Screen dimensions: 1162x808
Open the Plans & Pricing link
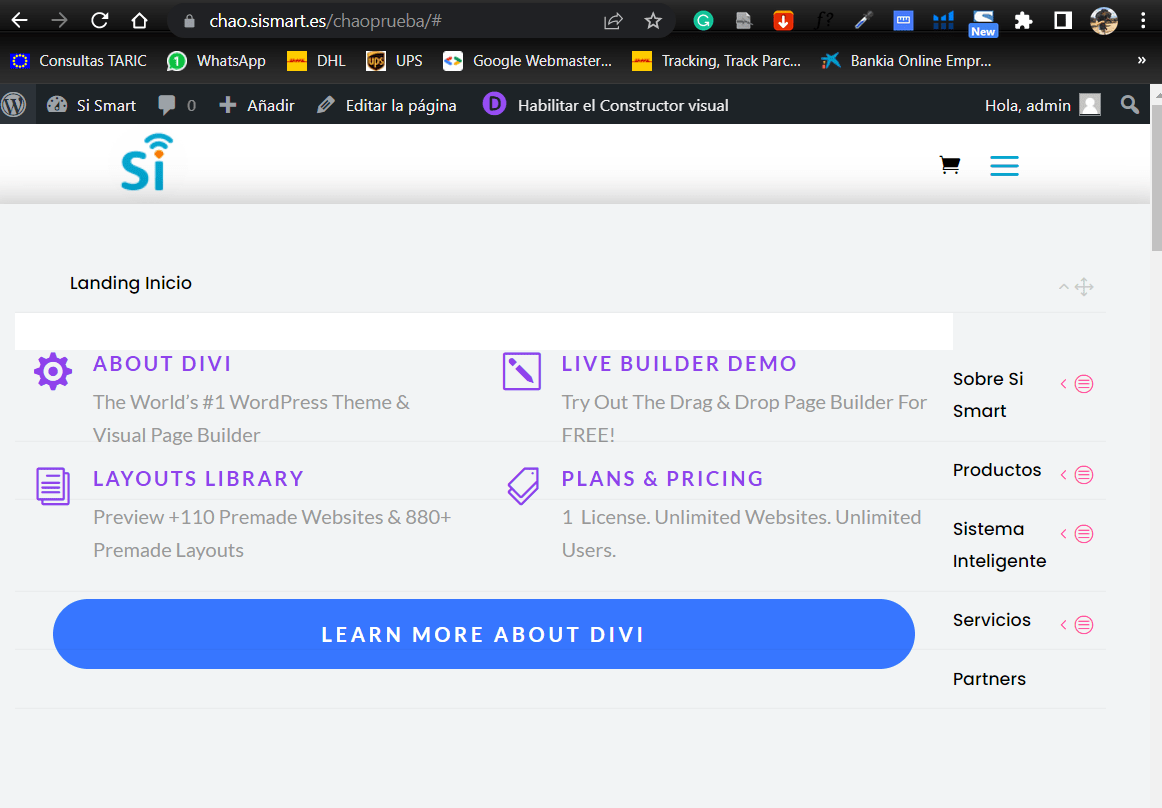coord(663,479)
